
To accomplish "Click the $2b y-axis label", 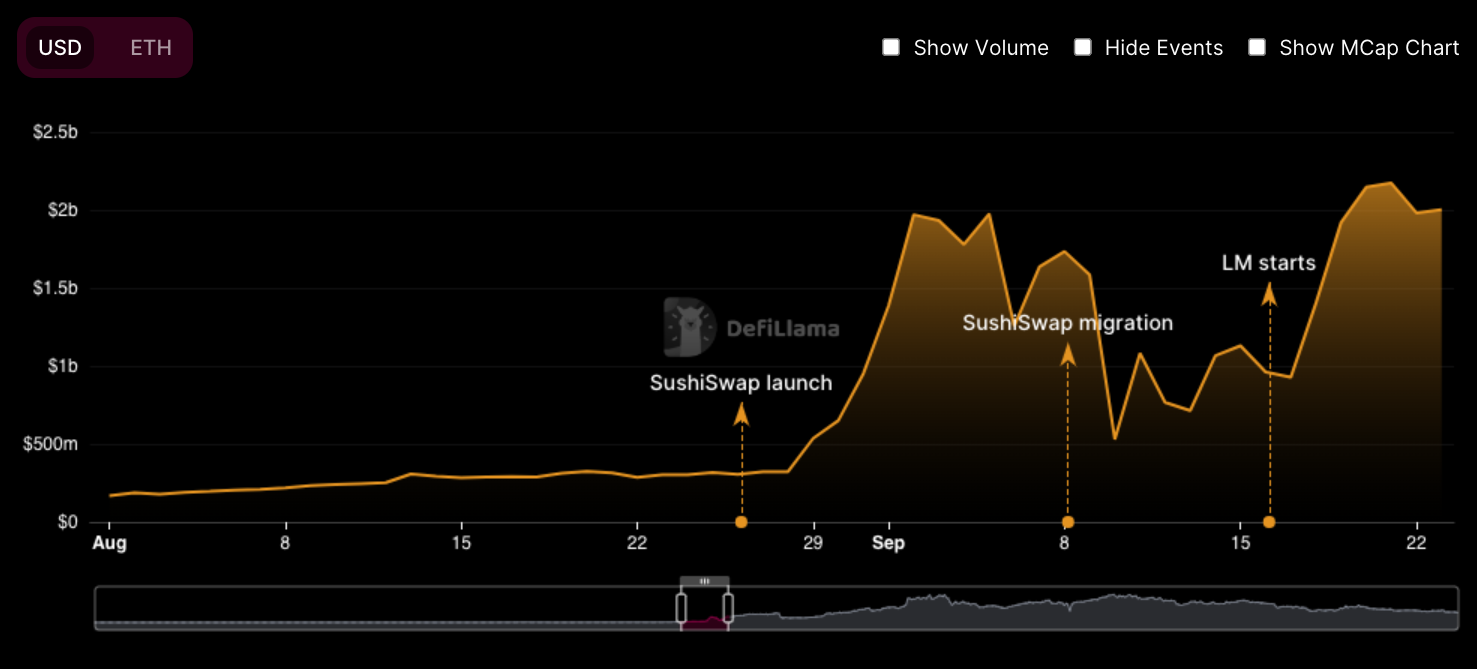I will pyautogui.click(x=64, y=210).
